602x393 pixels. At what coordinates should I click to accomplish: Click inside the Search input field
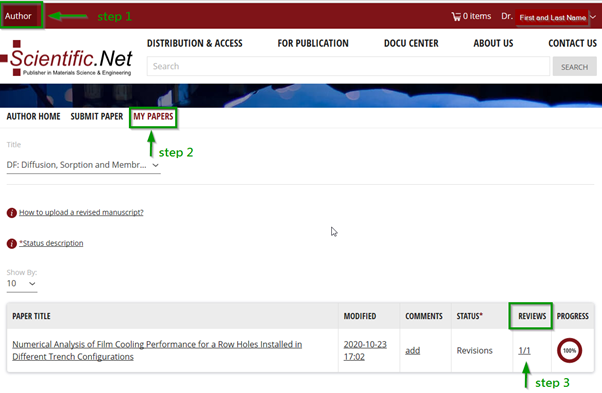[348, 66]
